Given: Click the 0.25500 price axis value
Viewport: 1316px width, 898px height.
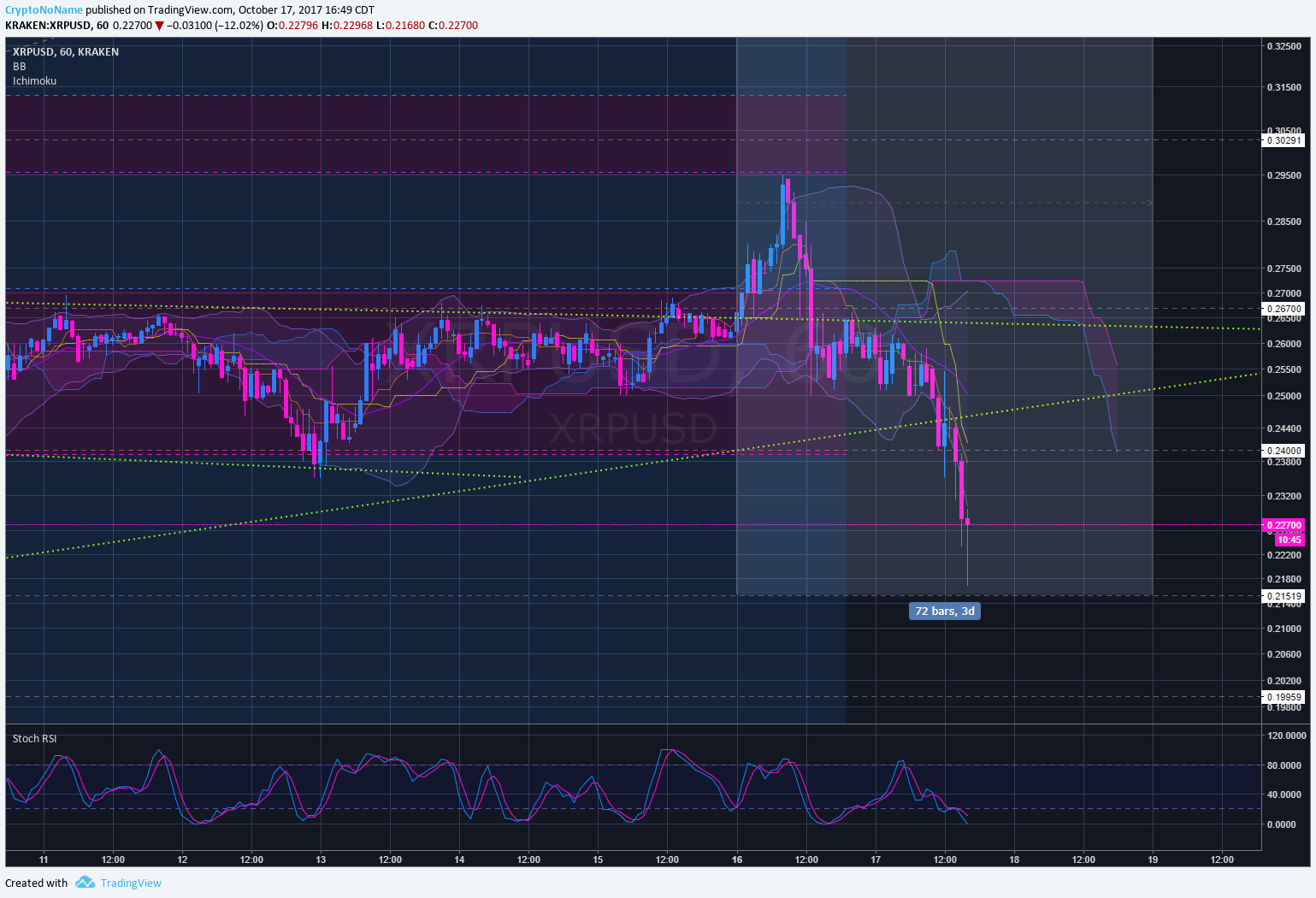Looking at the screenshot, I should click(x=1284, y=370).
